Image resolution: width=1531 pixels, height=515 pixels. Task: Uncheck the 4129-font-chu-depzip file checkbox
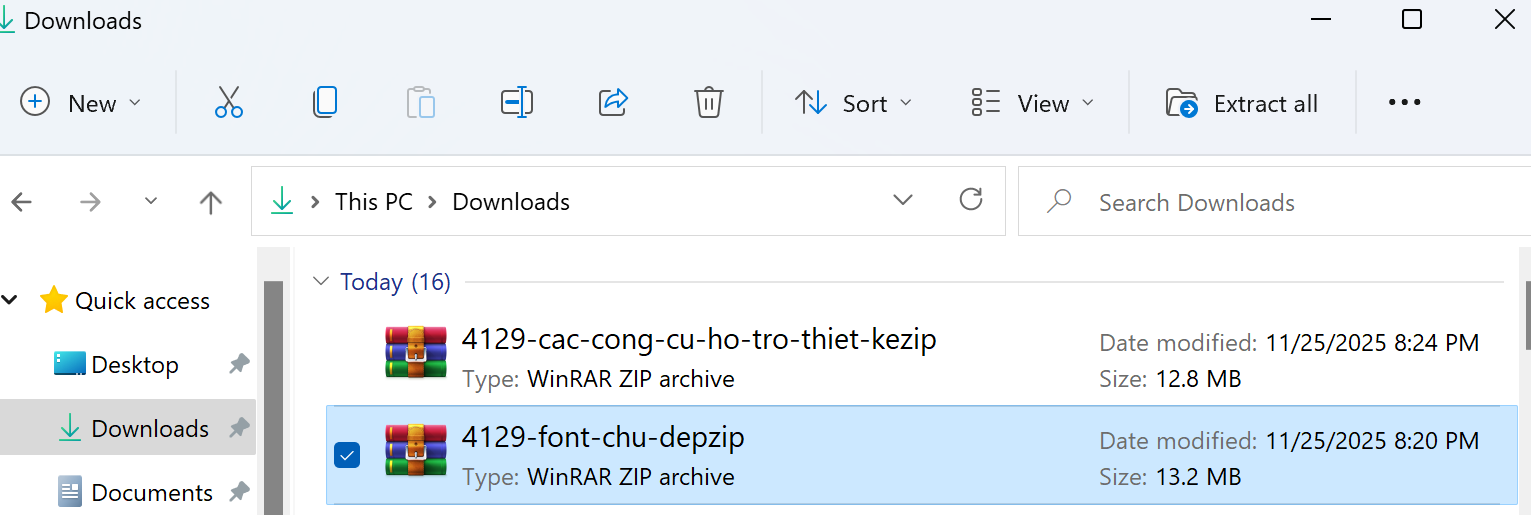pyautogui.click(x=347, y=456)
